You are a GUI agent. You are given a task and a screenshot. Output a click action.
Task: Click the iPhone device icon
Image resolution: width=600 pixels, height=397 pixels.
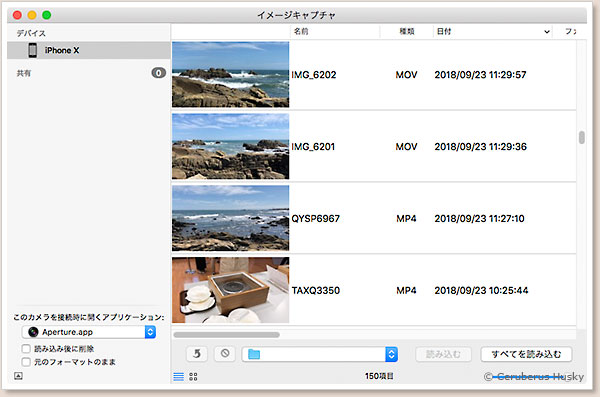pos(33,50)
